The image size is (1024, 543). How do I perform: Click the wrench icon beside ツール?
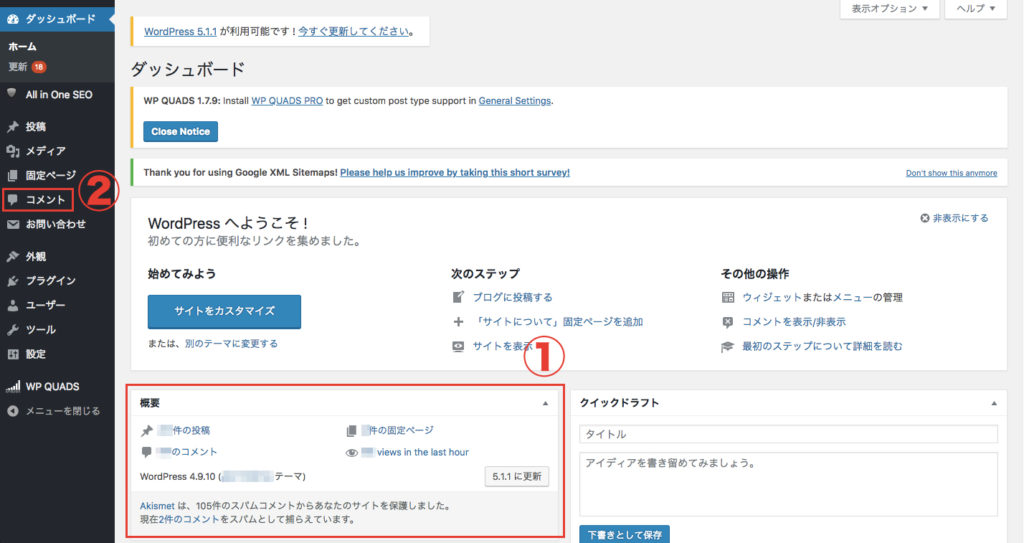12,330
